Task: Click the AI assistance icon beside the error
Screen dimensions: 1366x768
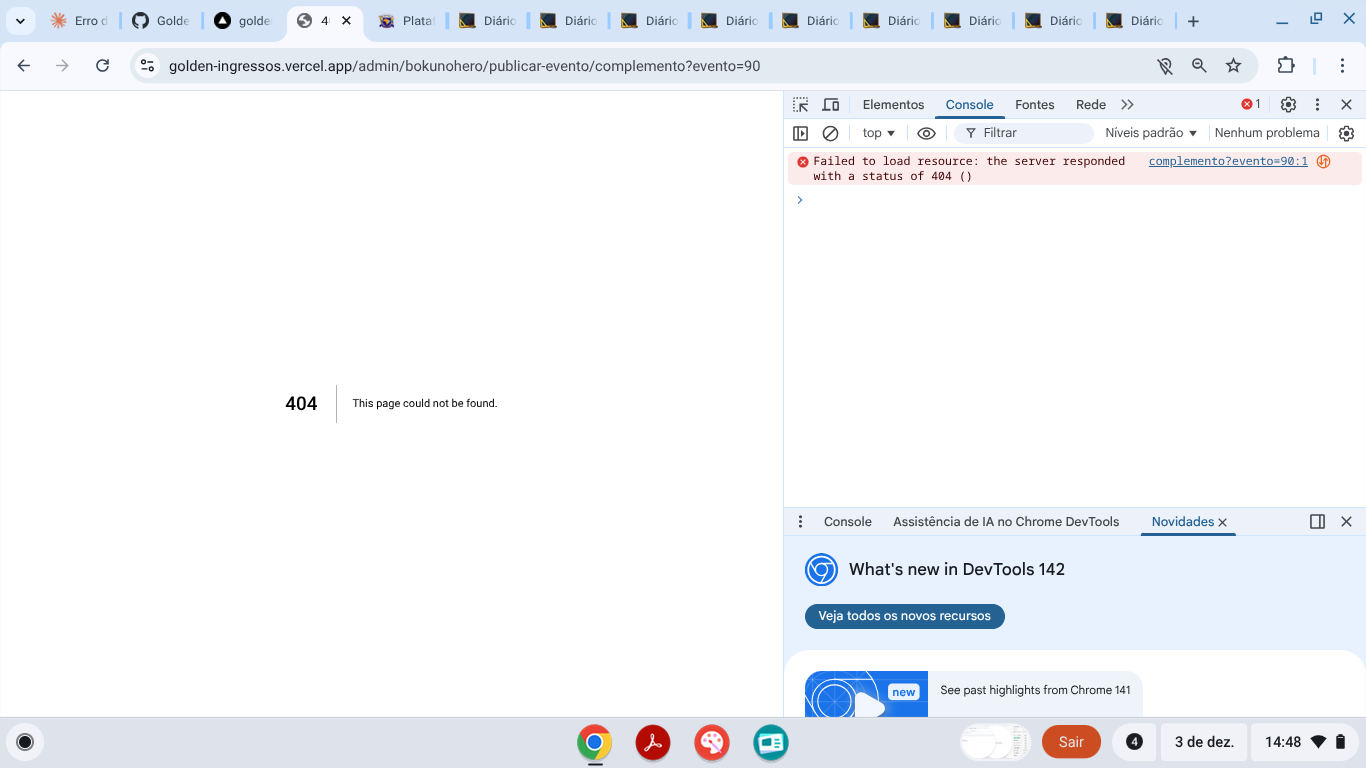Action: [1323, 161]
